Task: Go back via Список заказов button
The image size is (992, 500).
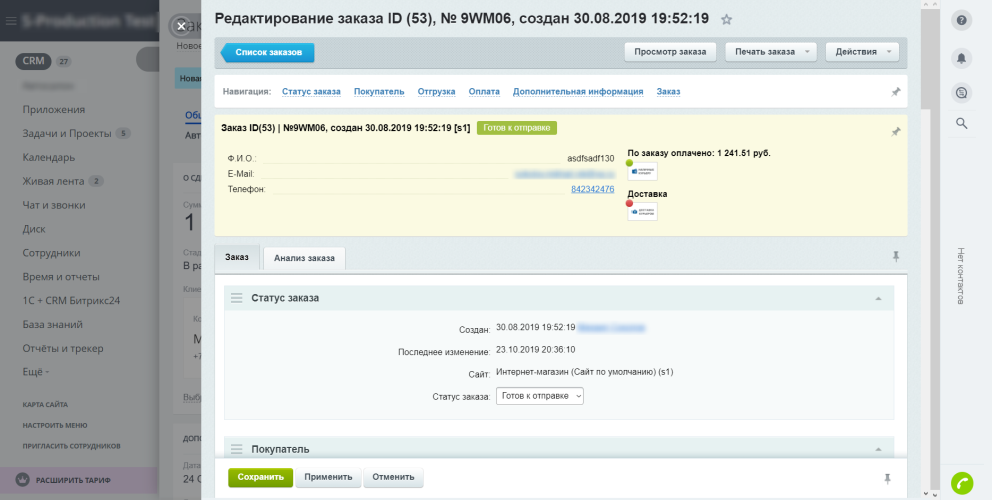Action: click(x=268, y=53)
